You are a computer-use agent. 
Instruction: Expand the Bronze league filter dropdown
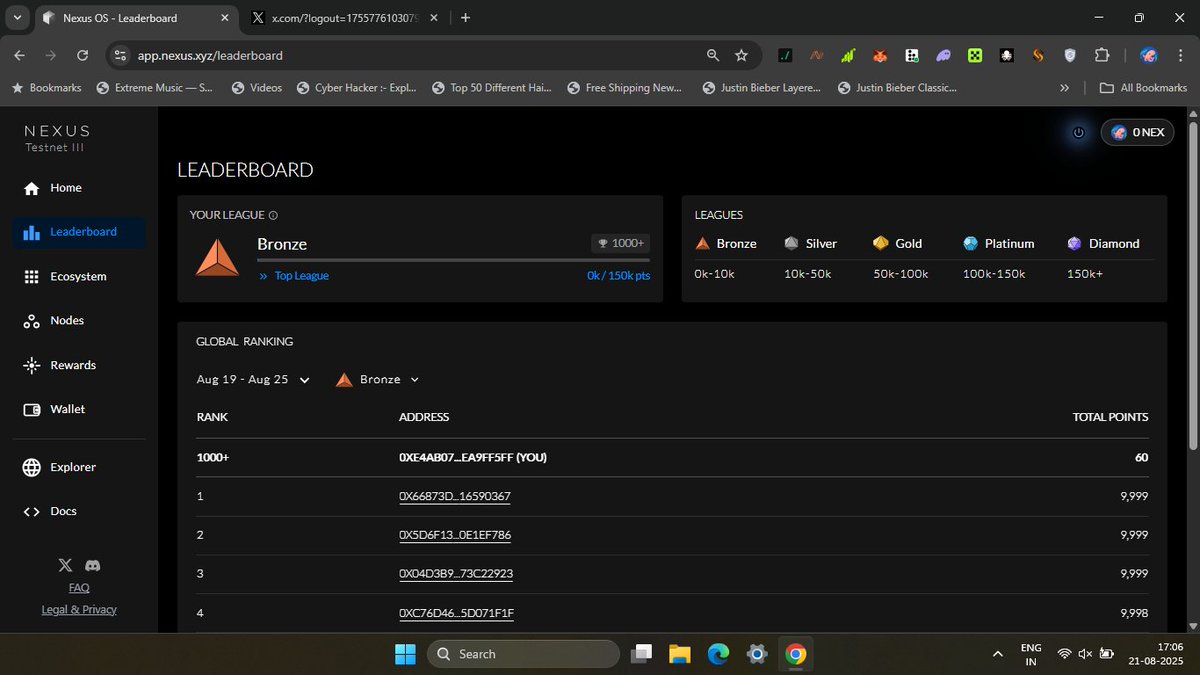(x=377, y=380)
